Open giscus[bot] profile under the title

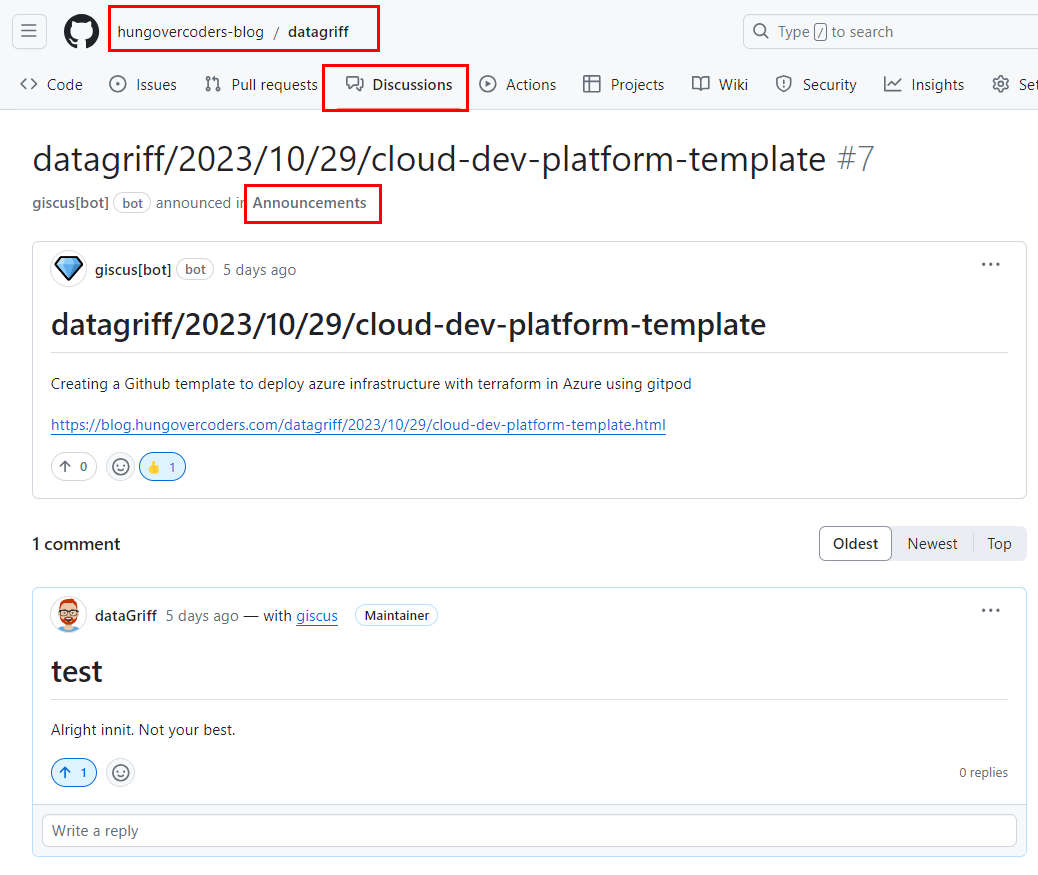(71, 203)
